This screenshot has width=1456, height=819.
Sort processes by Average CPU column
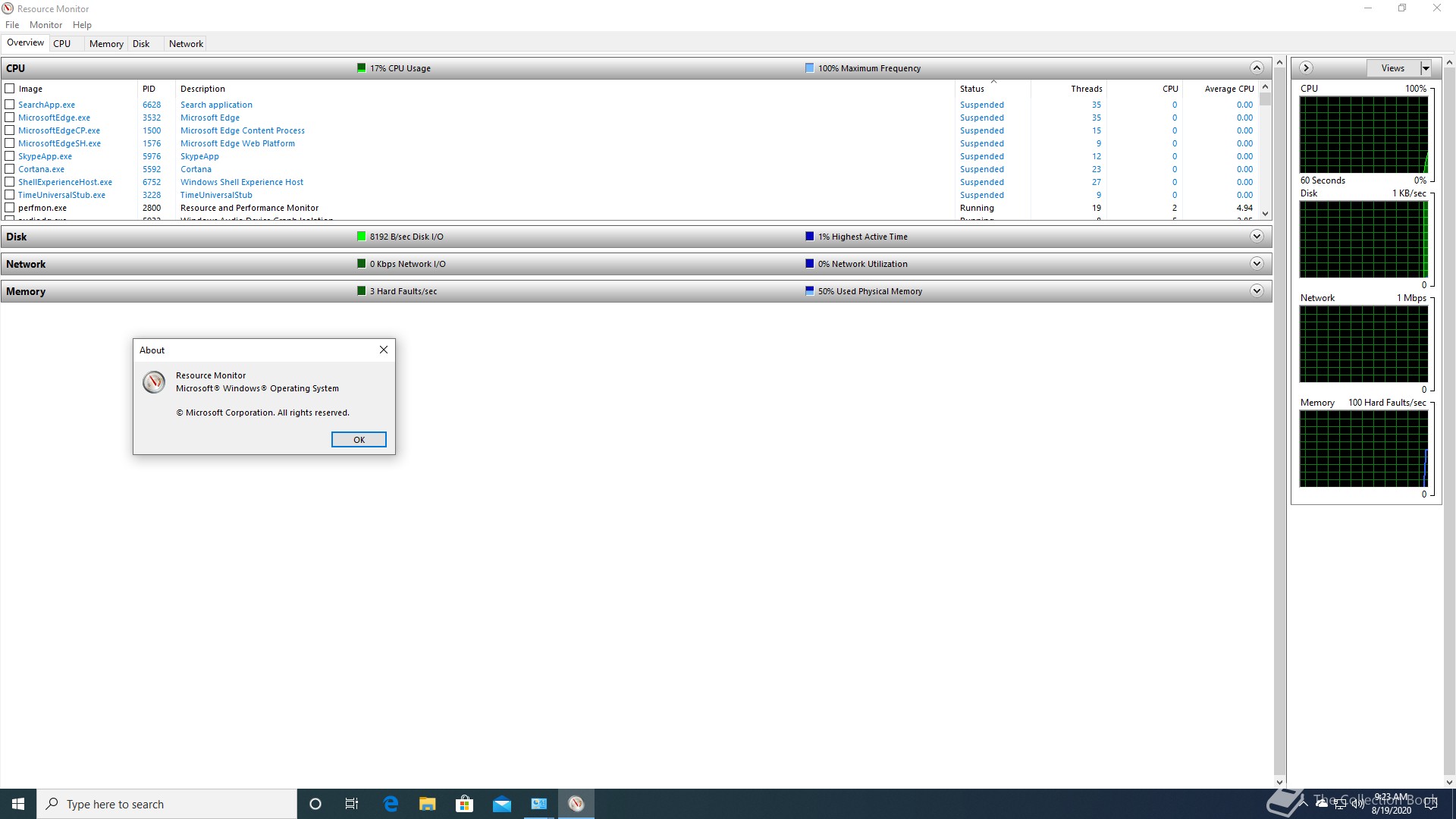(1228, 89)
